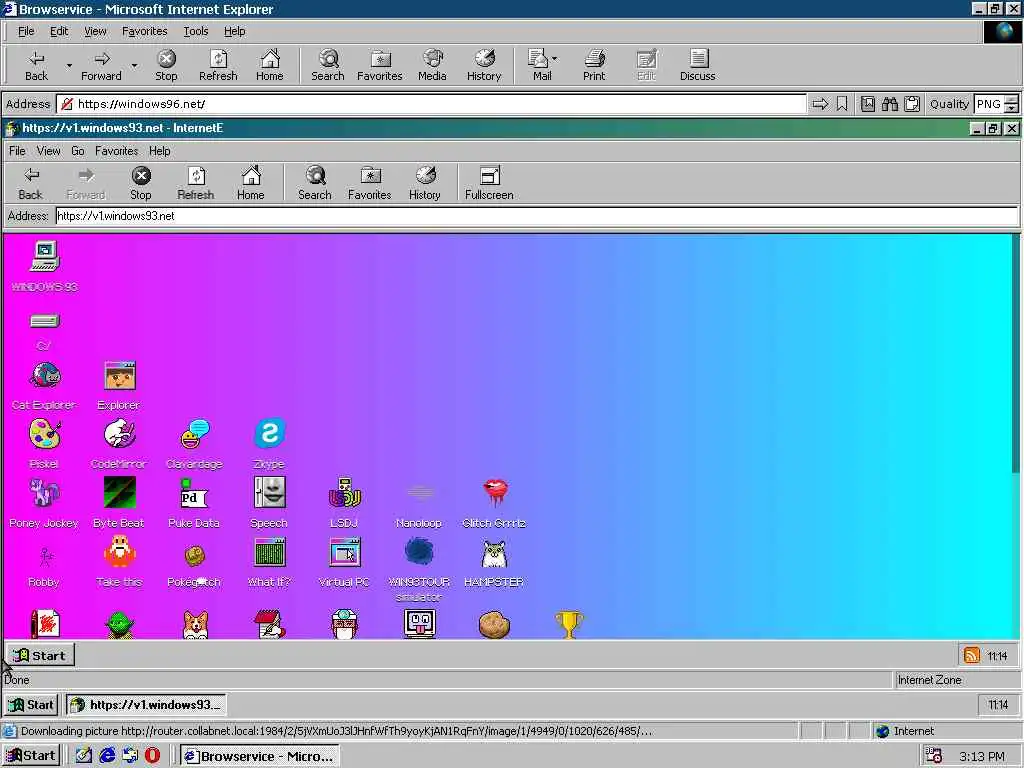Launch Piskel paint palette icon
This screenshot has width=1024, height=768.
[44, 434]
